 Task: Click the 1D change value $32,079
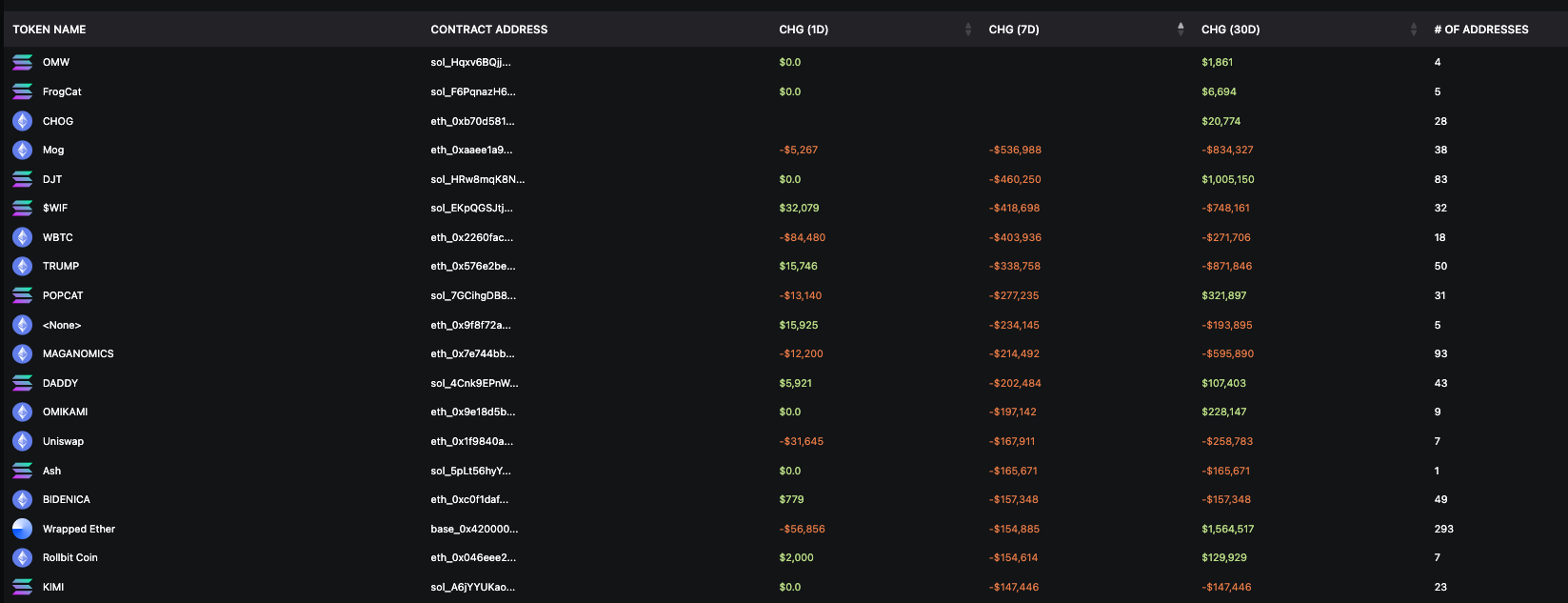(799, 208)
